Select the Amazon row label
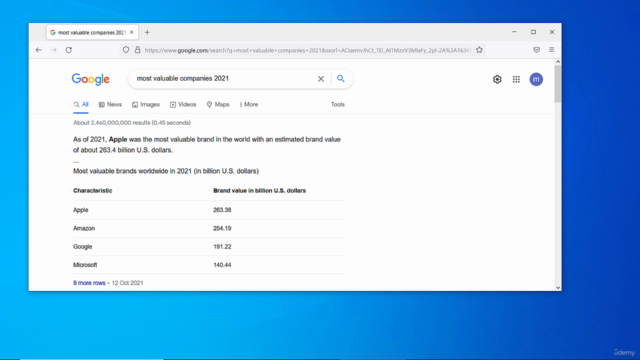Screen dimensions: 640x360 pos(84,228)
